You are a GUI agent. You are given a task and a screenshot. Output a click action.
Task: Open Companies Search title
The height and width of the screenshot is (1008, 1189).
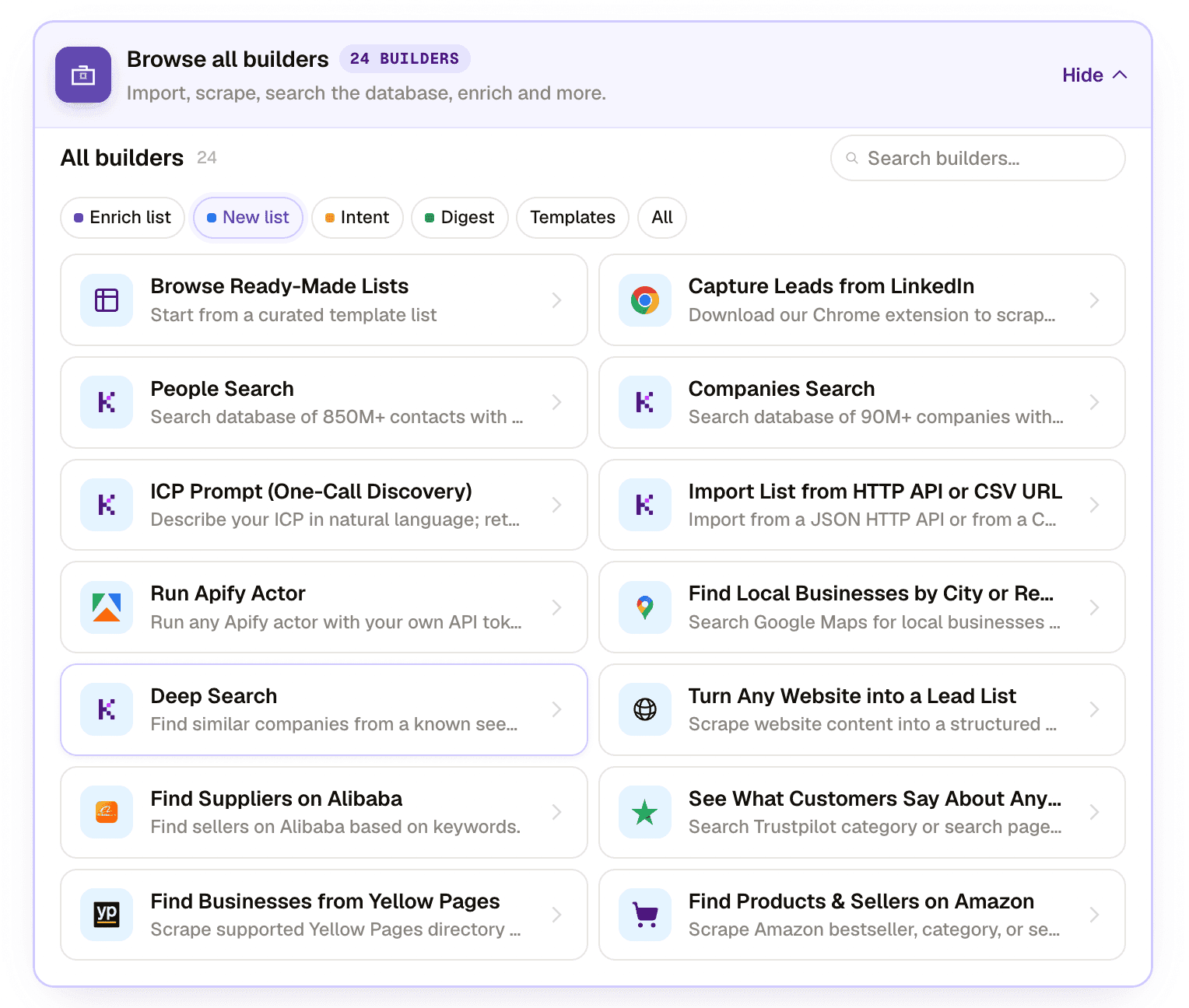(x=781, y=389)
